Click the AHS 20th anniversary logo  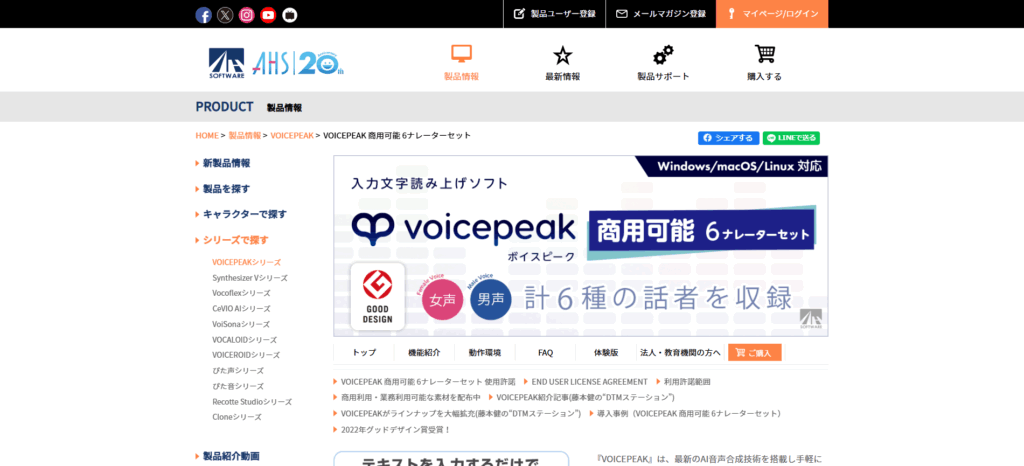[x=298, y=63]
